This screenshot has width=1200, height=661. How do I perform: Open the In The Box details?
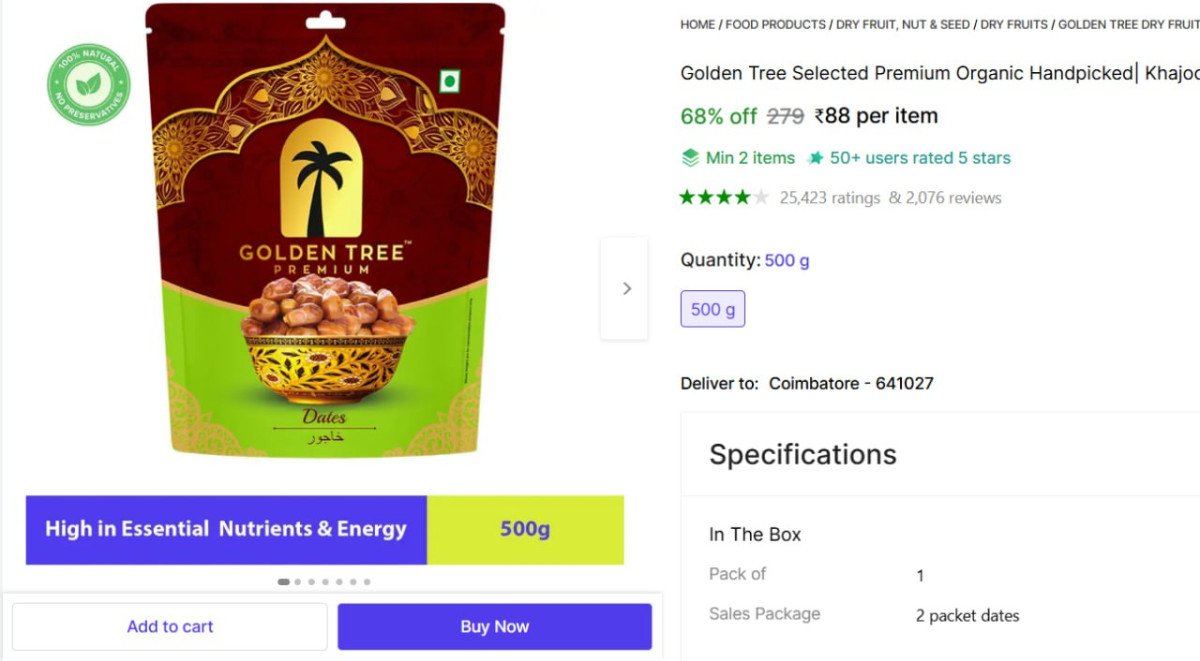(x=755, y=534)
